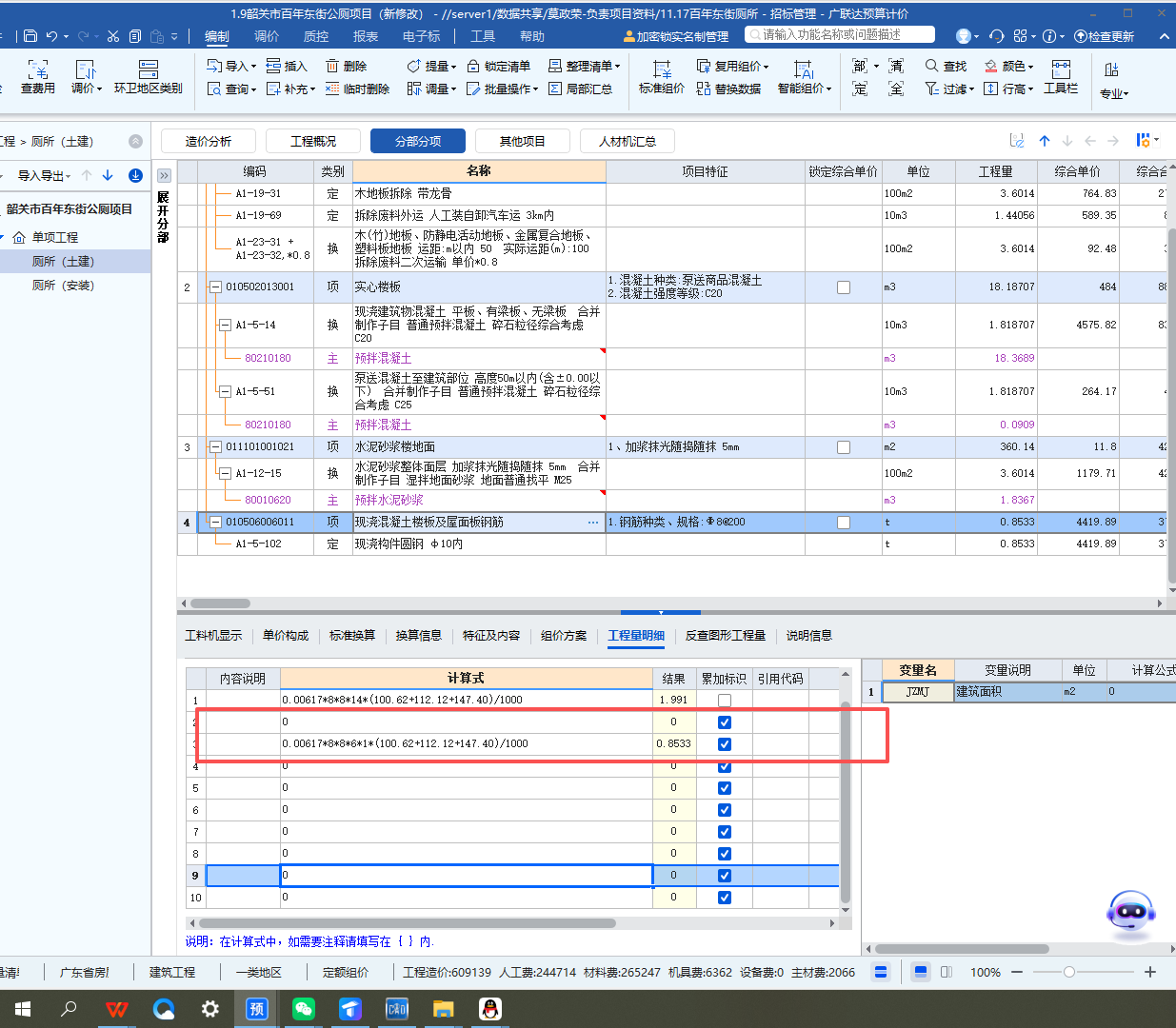Click the 查费用 toolbar icon
Image resolution: width=1176 pixels, height=1028 pixels.
[x=37, y=70]
